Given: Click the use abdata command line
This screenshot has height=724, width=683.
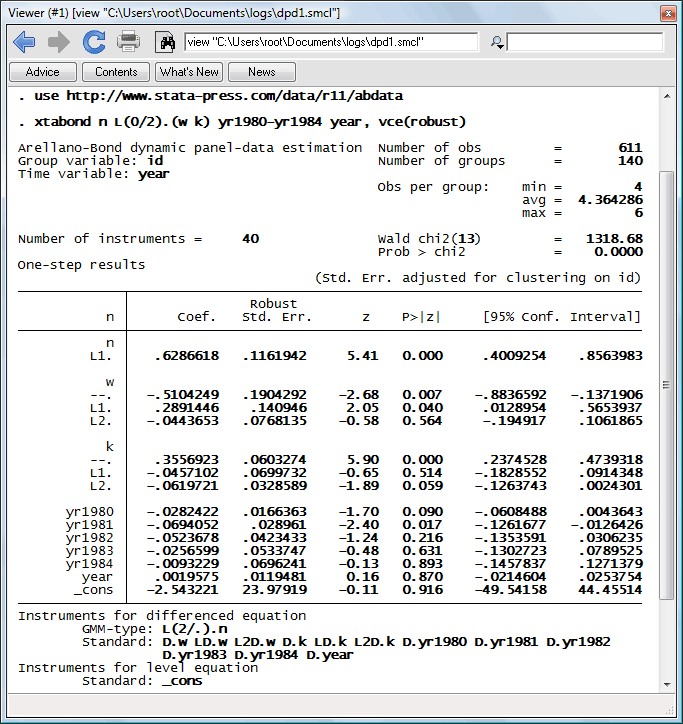Looking at the screenshot, I should coord(218,96).
